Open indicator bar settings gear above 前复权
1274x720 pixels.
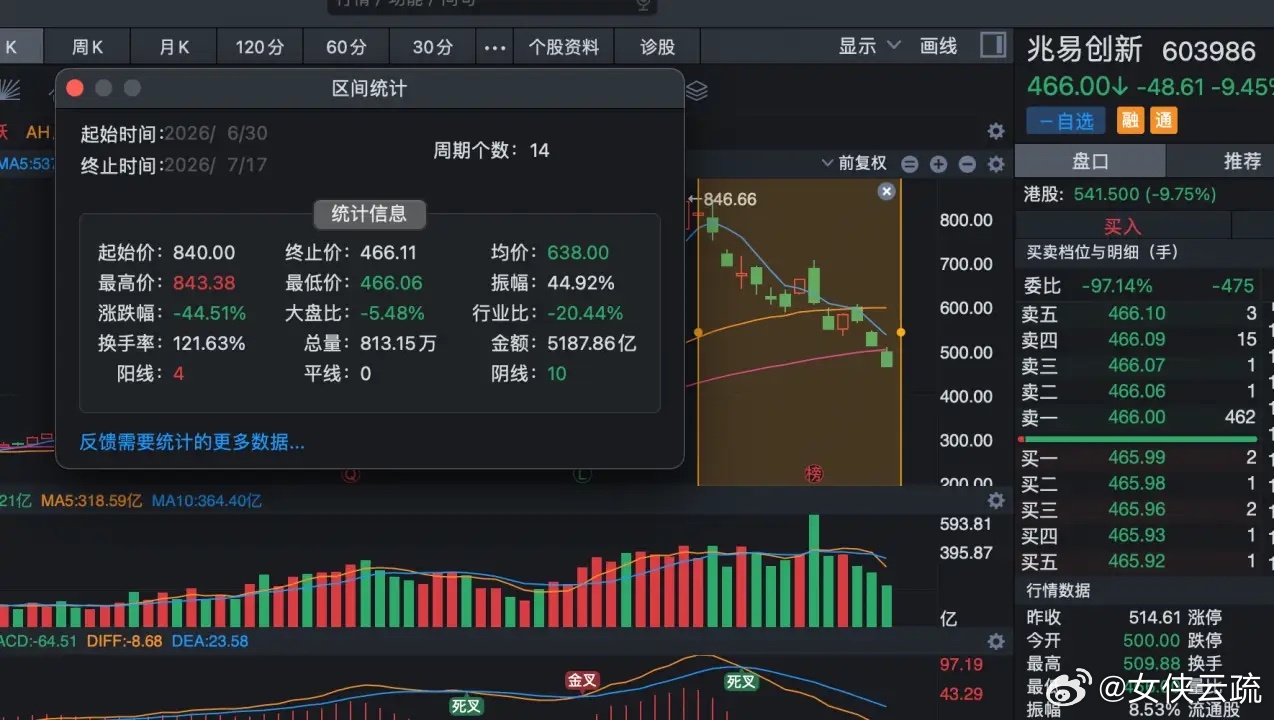coord(996,131)
